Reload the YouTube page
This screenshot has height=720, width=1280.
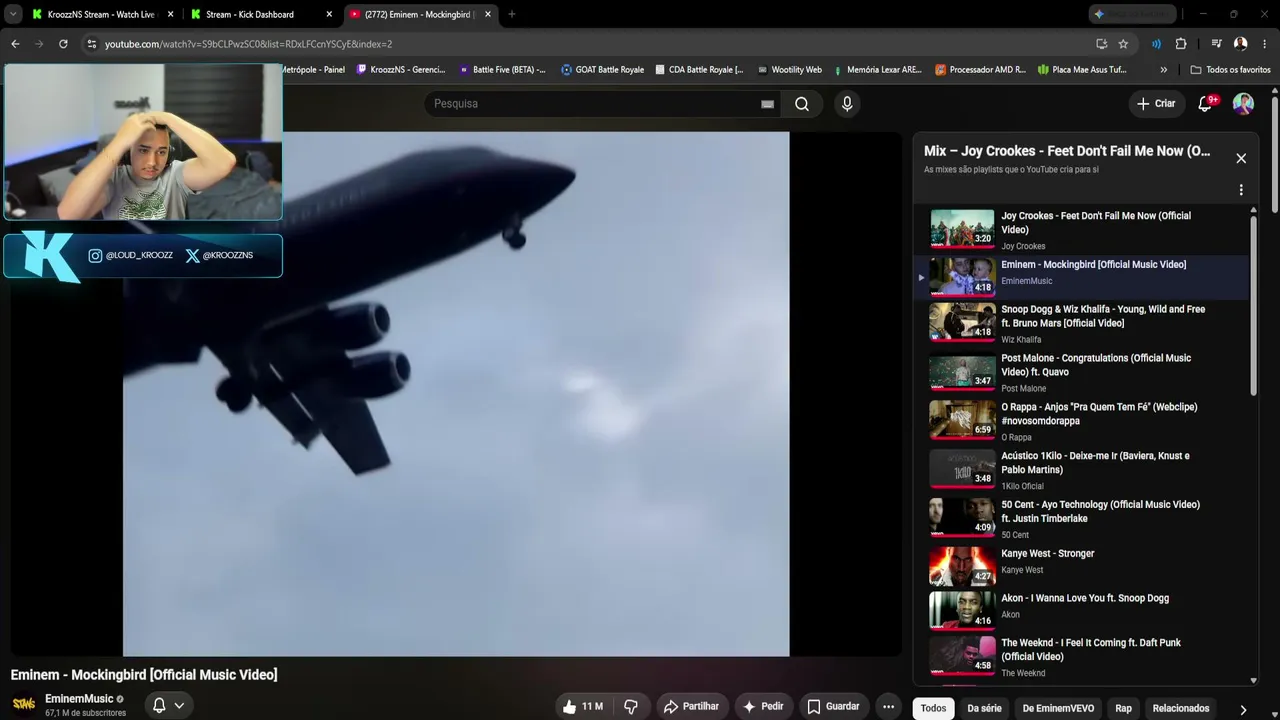point(63,44)
